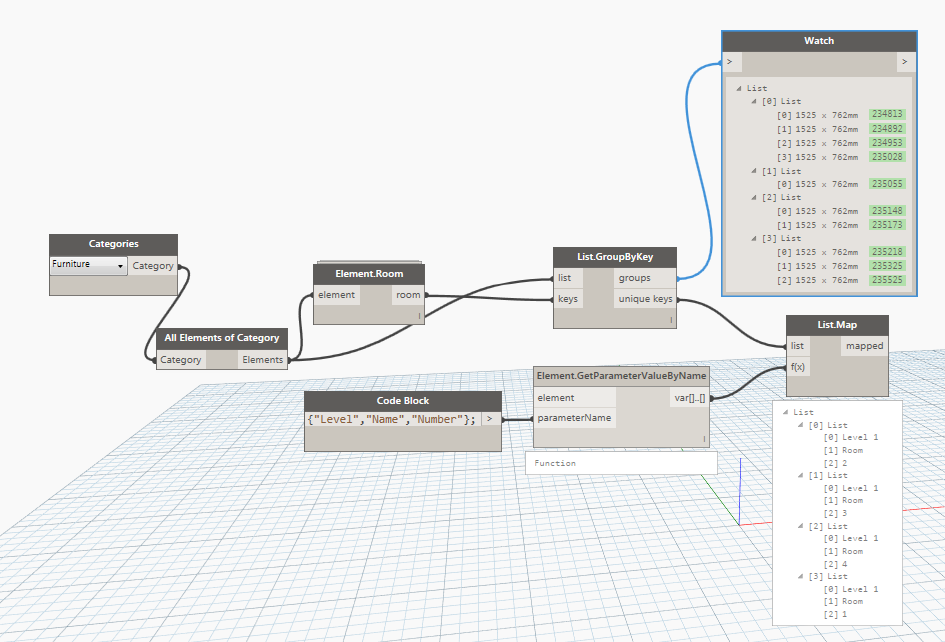Click element ID 235525
Image resolution: width=945 pixels, height=642 pixels.
(887, 280)
